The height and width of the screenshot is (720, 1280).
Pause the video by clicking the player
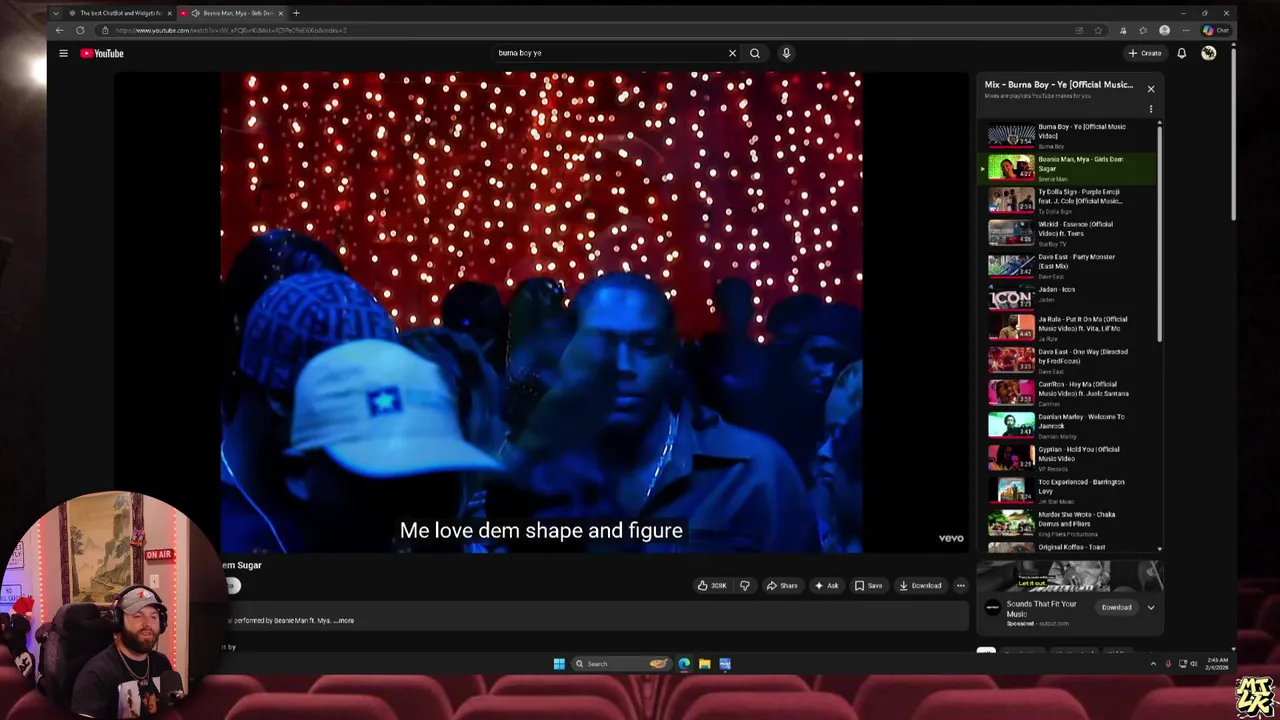point(541,312)
